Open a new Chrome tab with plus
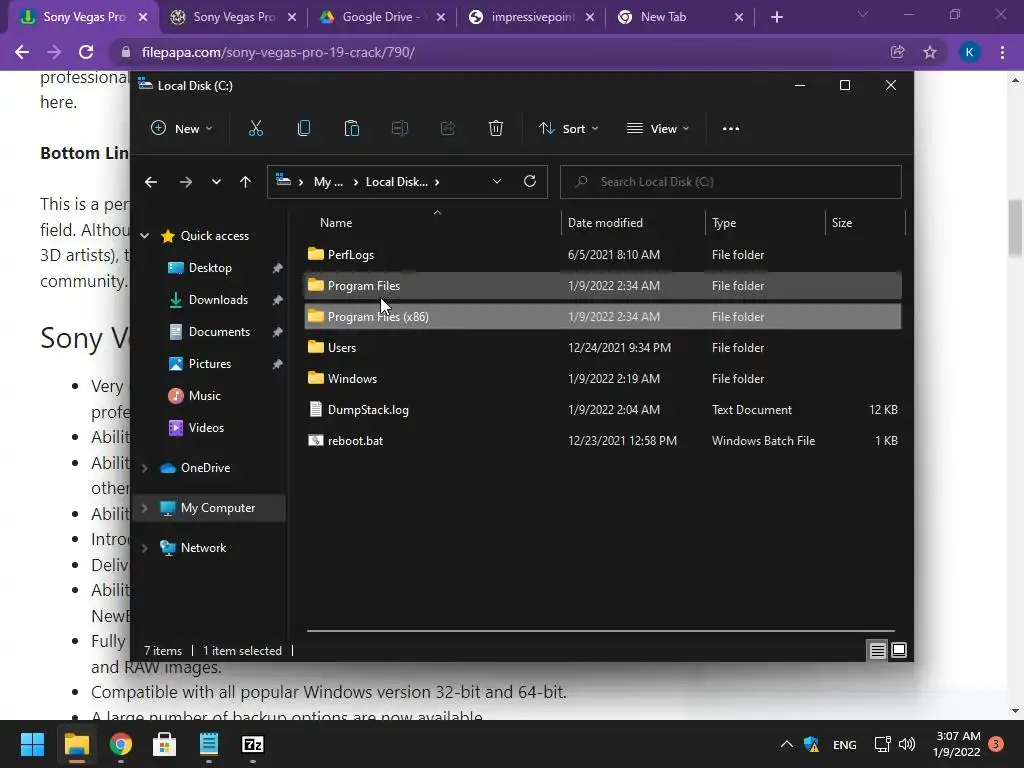 776,17
